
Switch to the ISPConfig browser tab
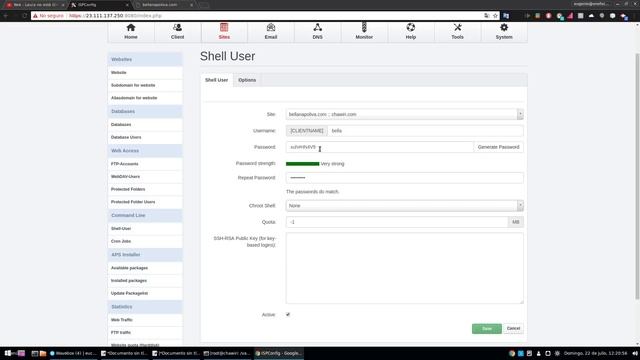coord(99,5)
